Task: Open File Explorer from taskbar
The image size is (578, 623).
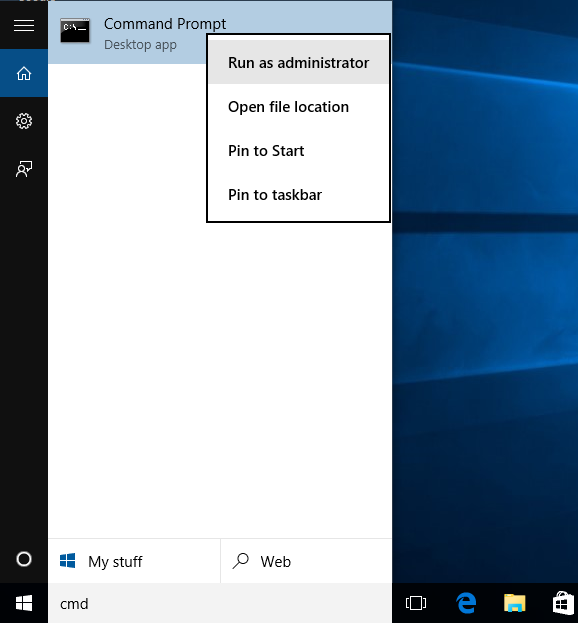Action: pyautogui.click(x=514, y=603)
